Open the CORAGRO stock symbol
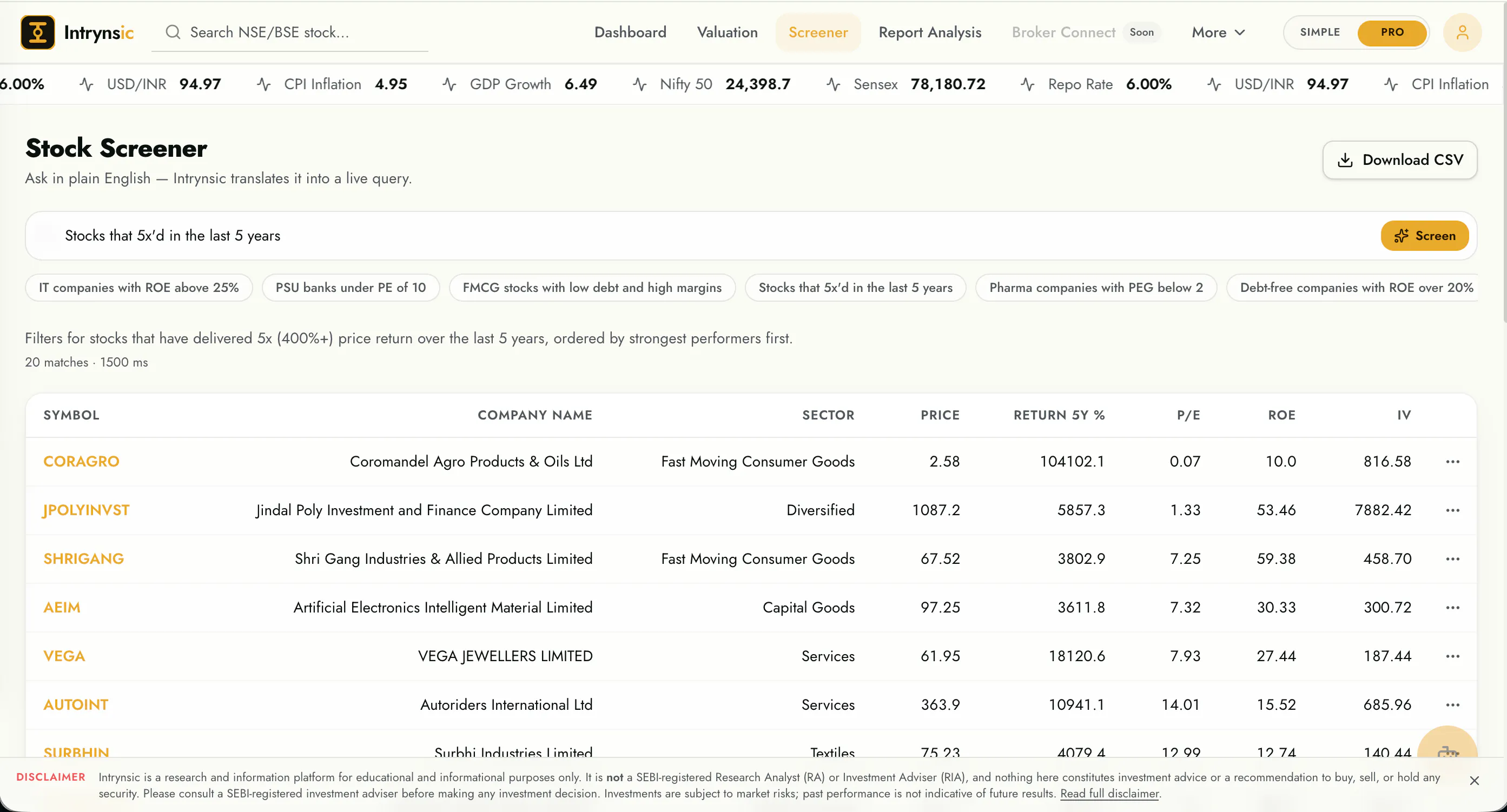This screenshot has width=1507, height=812. click(81, 462)
